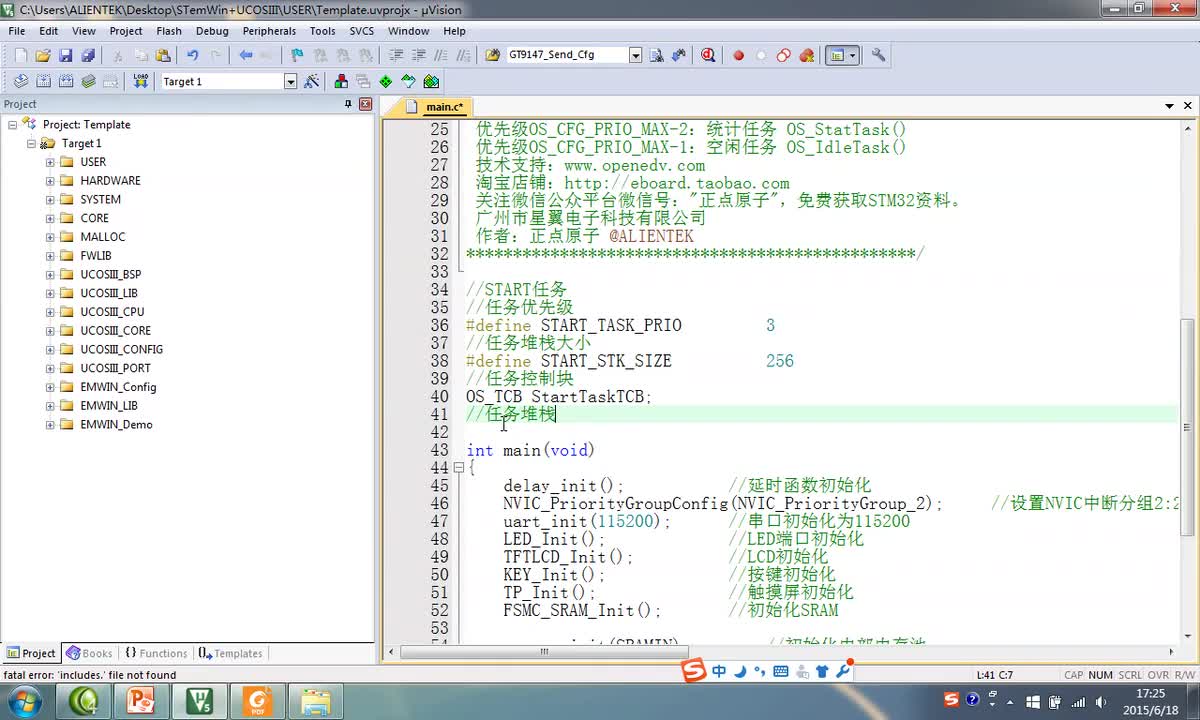Open the Configuration wrench icon
The width and height of the screenshot is (1200, 720).
(879, 56)
